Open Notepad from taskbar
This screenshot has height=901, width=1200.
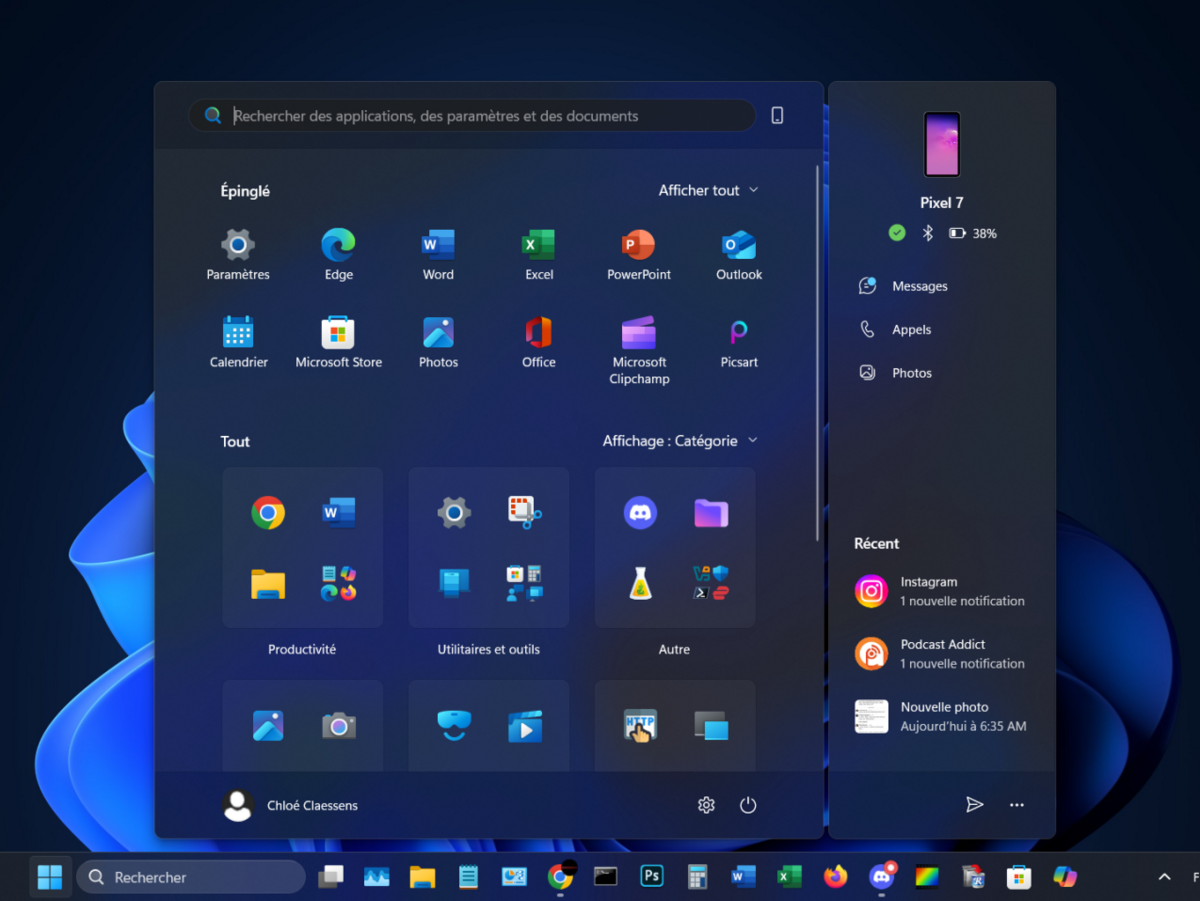tap(468, 877)
